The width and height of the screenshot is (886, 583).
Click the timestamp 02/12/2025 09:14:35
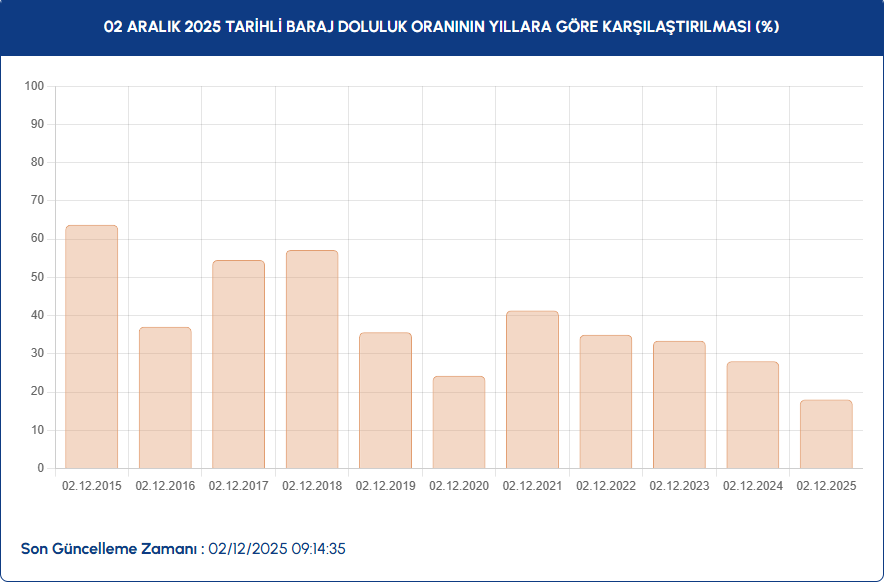277,549
